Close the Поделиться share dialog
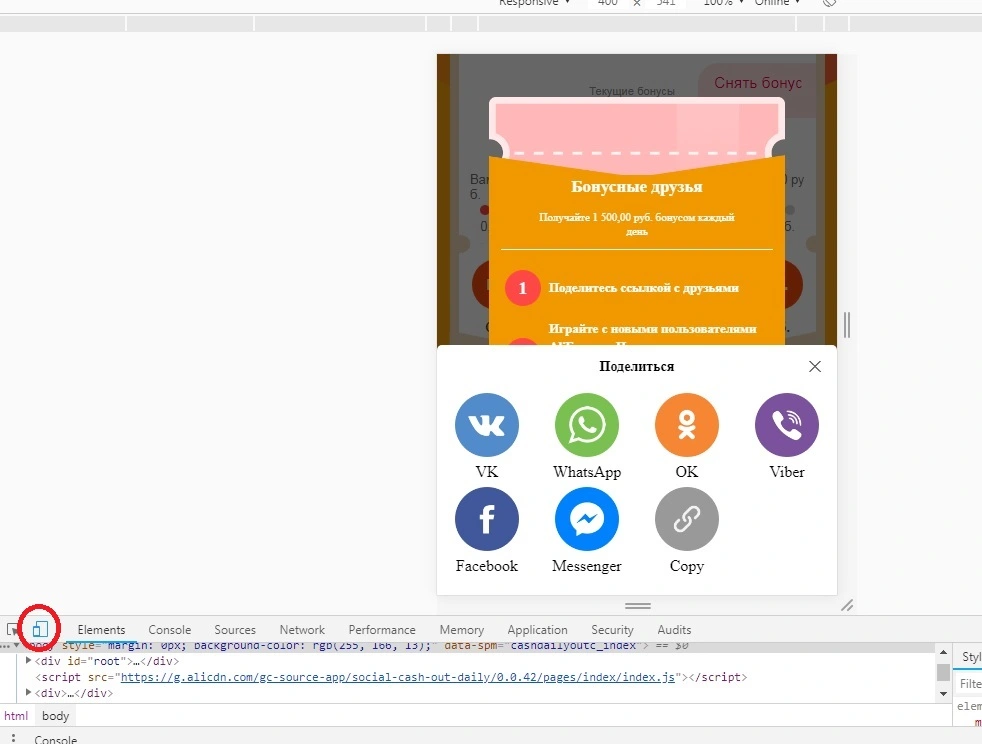Viewport: 982px width, 744px height. (x=815, y=366)
